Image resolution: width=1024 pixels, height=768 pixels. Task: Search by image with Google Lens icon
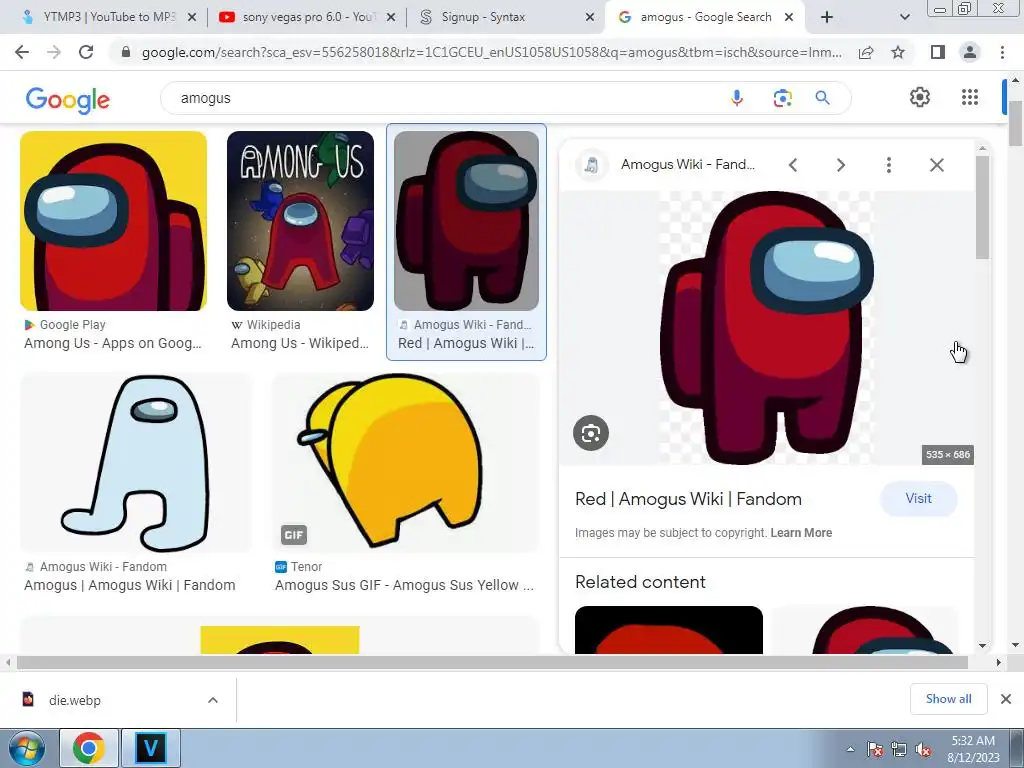782,98
